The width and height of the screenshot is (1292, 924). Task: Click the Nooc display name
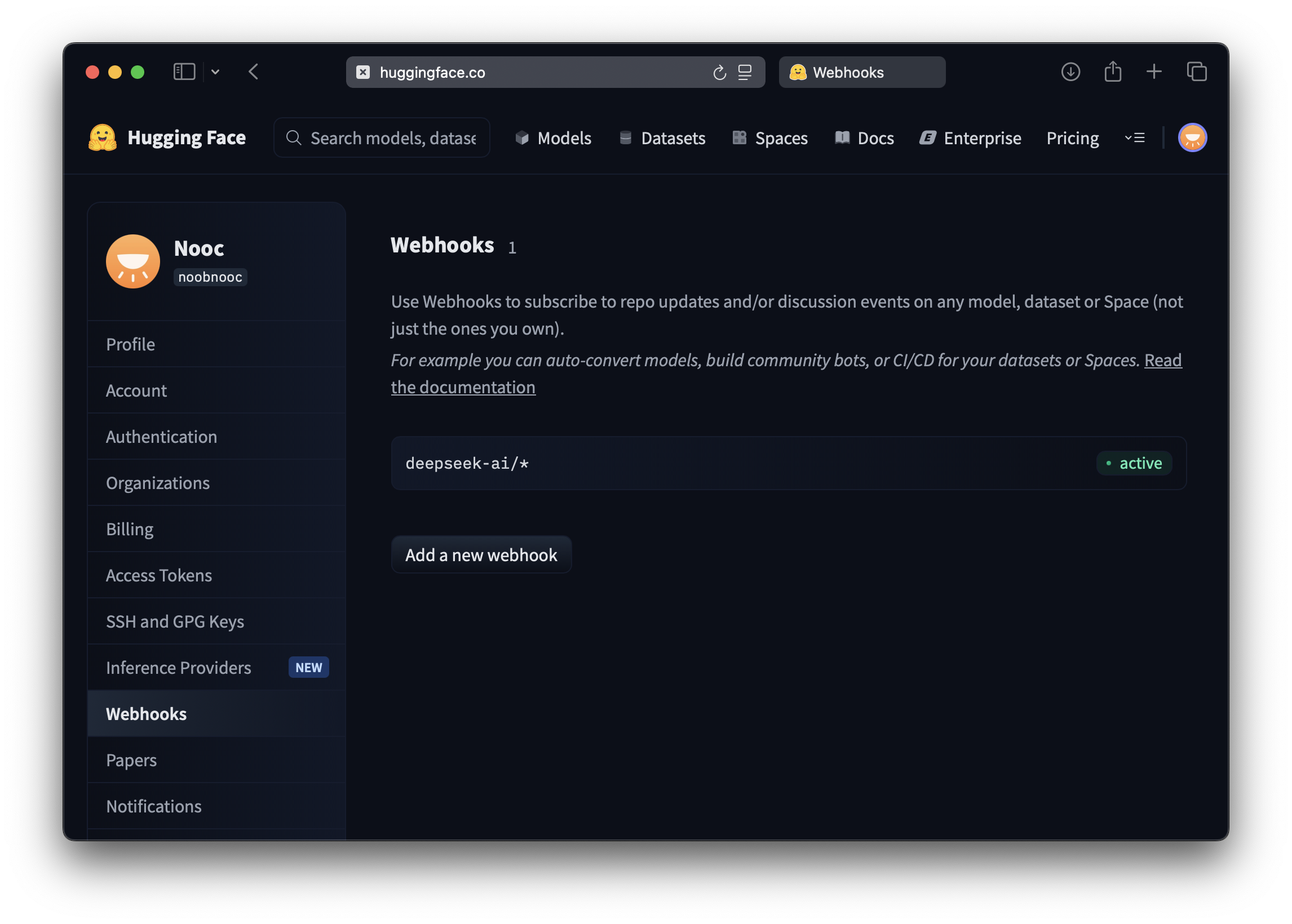(x=198, y=248)
